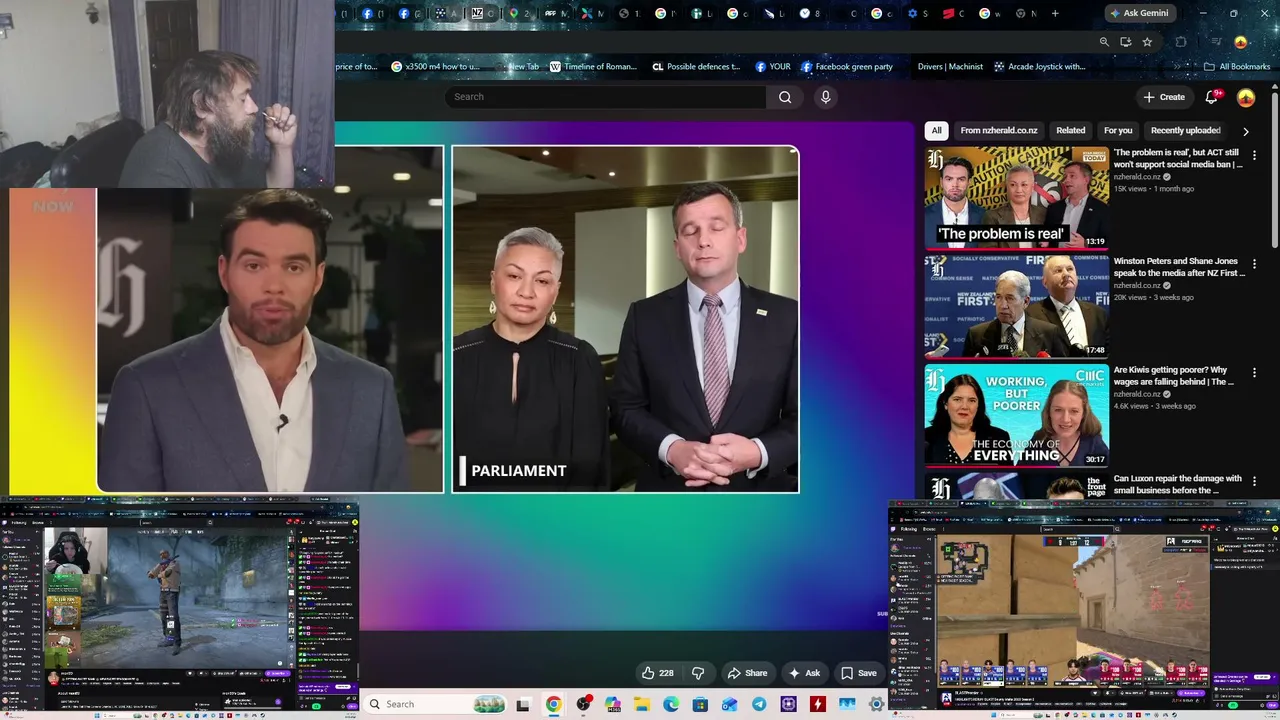This screenshot has width=1280, height=720.
Task: Open 'Timeline of Roman...' bookmark
Action: pyautogui.click(x=592, y=67)
